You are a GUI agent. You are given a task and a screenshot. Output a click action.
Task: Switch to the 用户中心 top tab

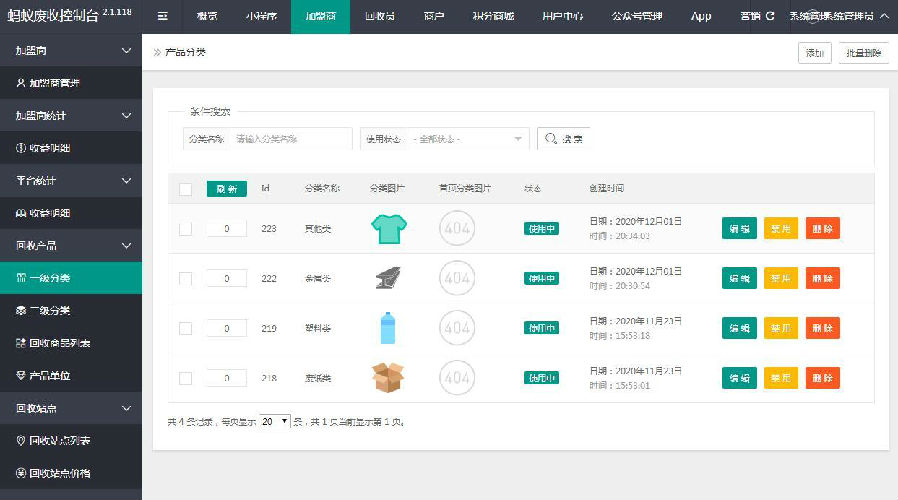tap(562, 16)
